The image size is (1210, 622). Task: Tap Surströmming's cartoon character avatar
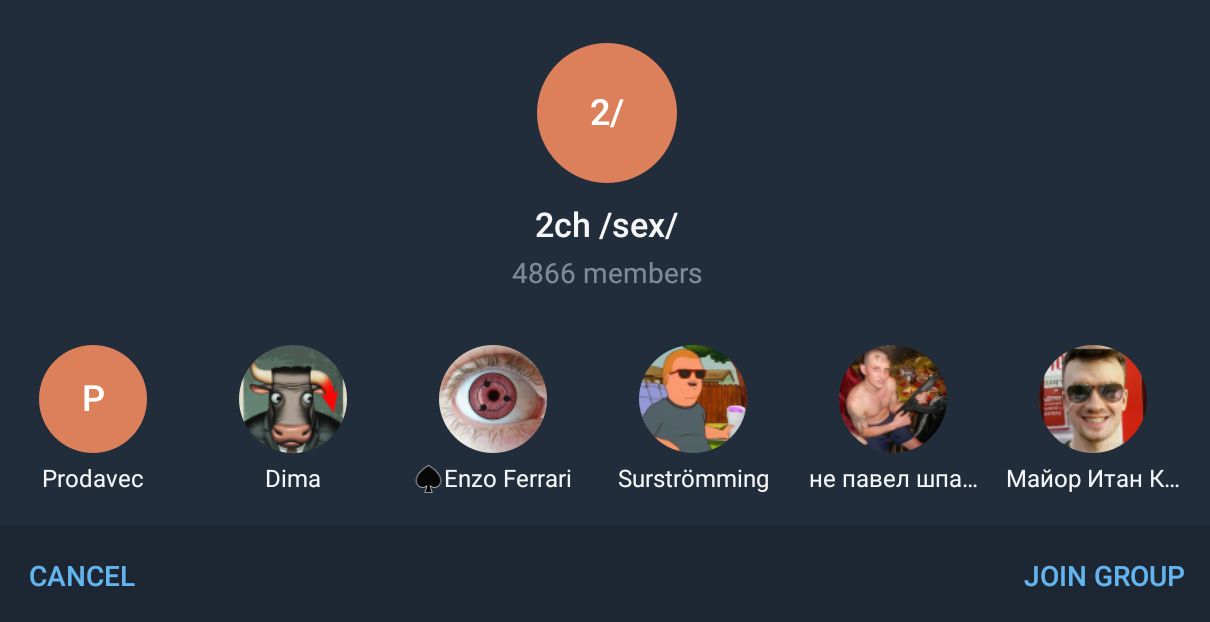pyautogui.click(x=693, y=399)
